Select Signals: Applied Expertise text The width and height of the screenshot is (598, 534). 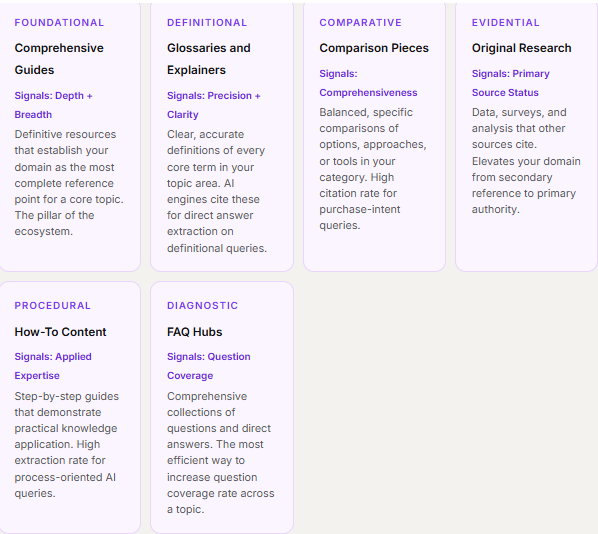(x=53, y=366)
